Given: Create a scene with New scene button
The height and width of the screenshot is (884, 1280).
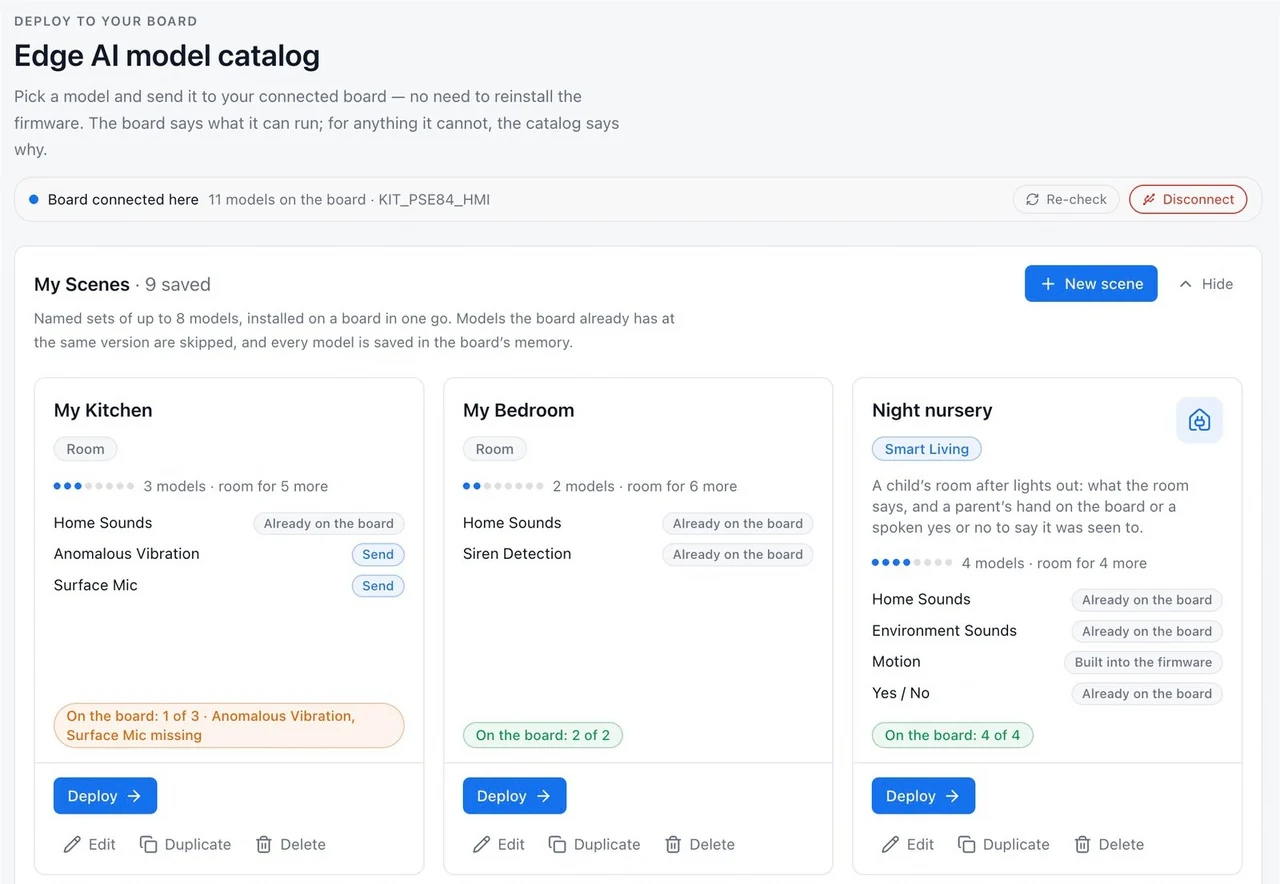Looking at the screenshot, I should point(1091,284).
